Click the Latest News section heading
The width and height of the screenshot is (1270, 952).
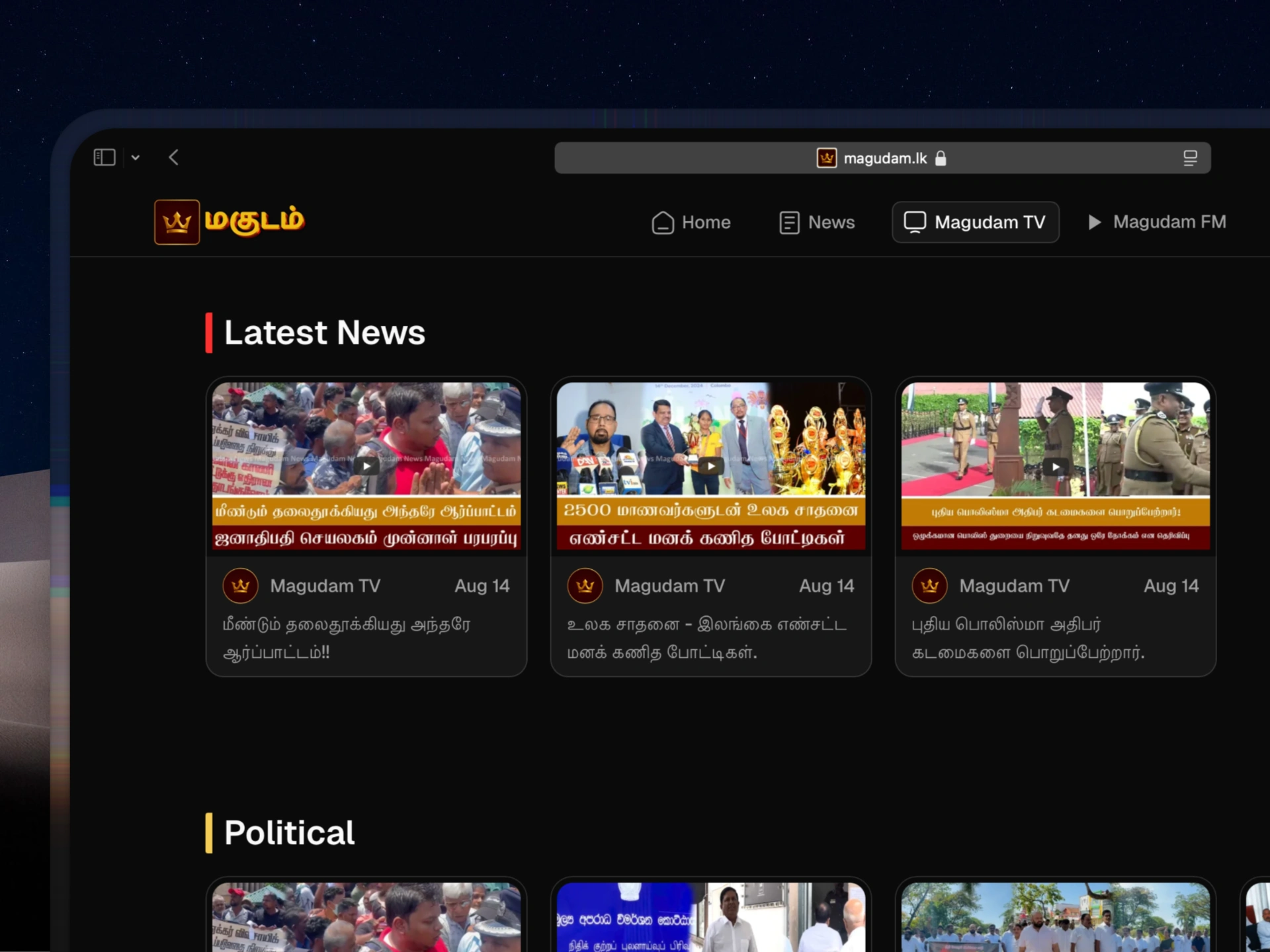pos(325,333)
